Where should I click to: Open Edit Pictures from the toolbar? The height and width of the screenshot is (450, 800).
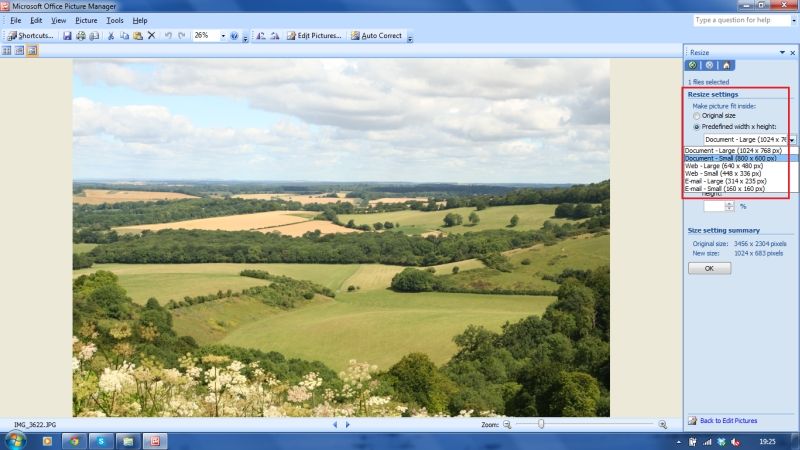click(314, 36)
